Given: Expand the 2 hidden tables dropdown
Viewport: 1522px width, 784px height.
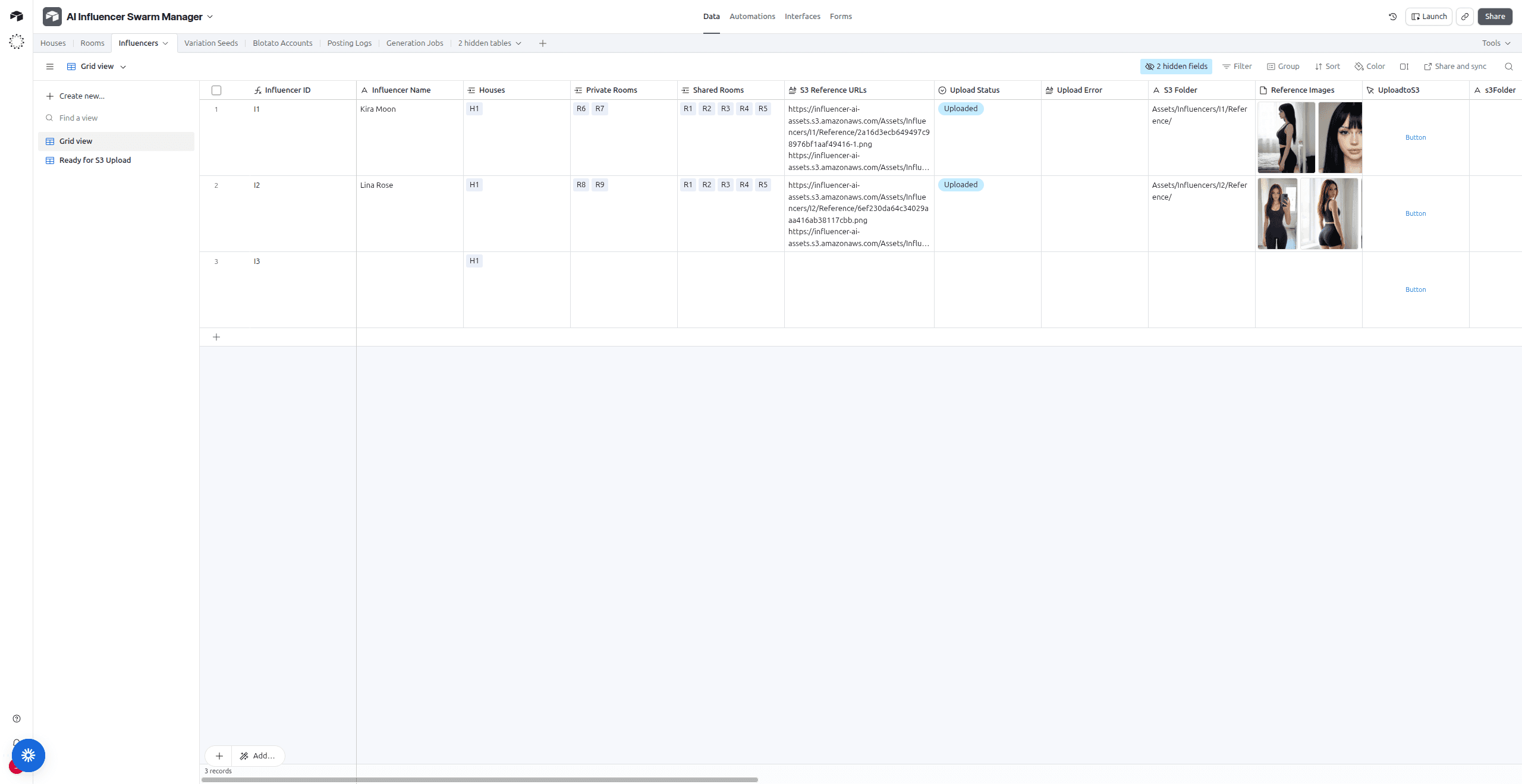Looking at the screenshot, I should click(489, 43).
